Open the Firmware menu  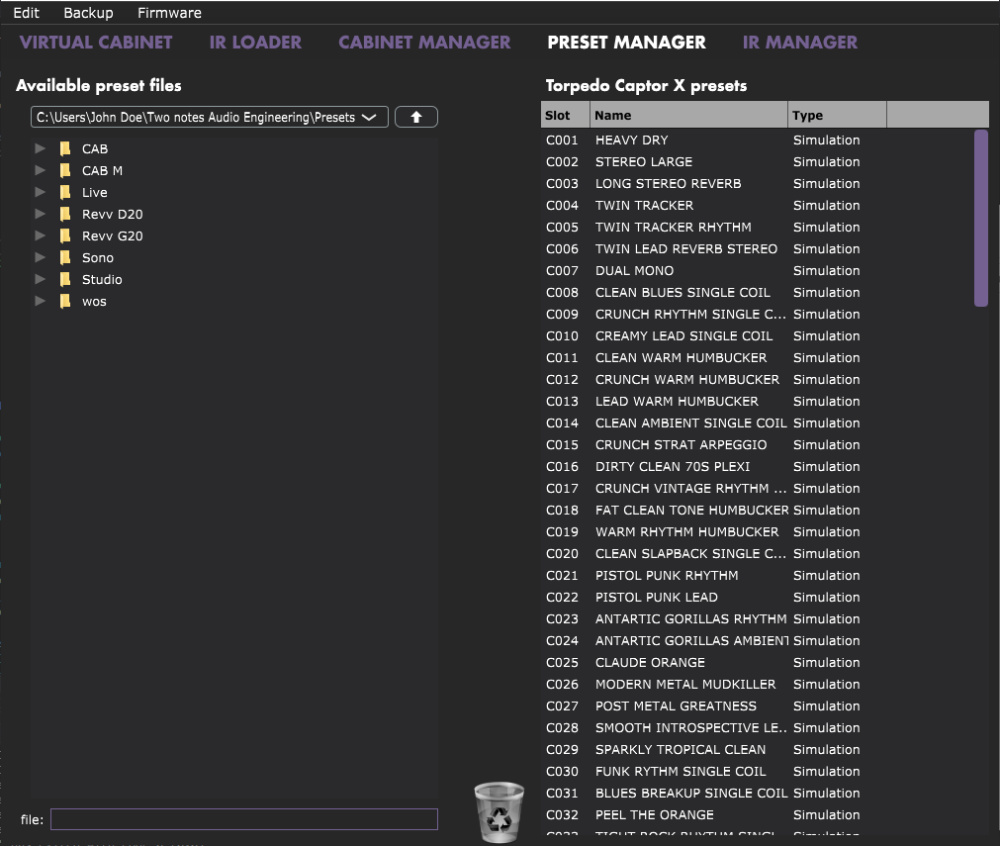click(x=169, y=13)
